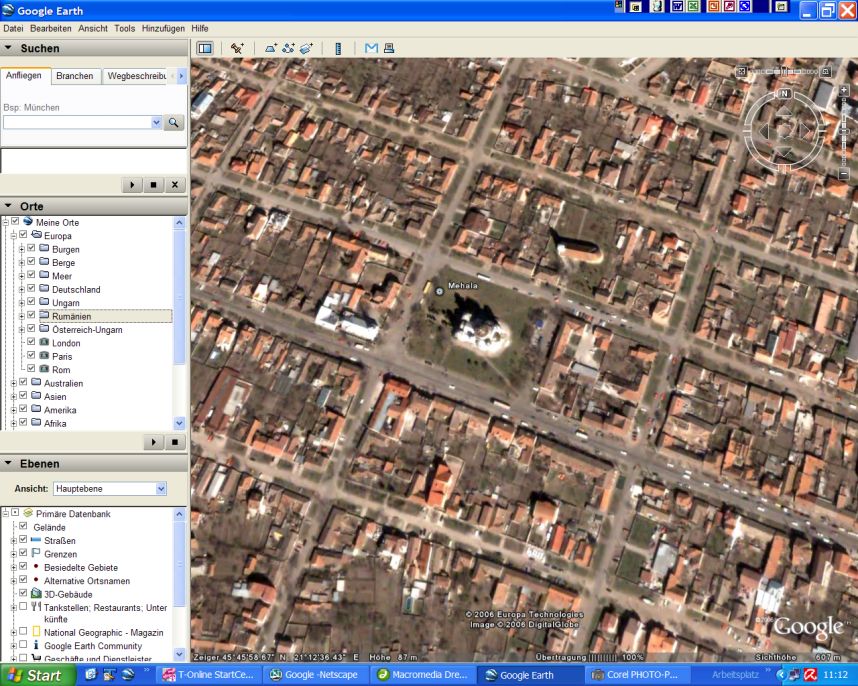Image resolution: width=858 pixels, height=686 pixels.
Task: Switch to Macromedia Dreamweaver taskbar window
Action: (422, 675)
